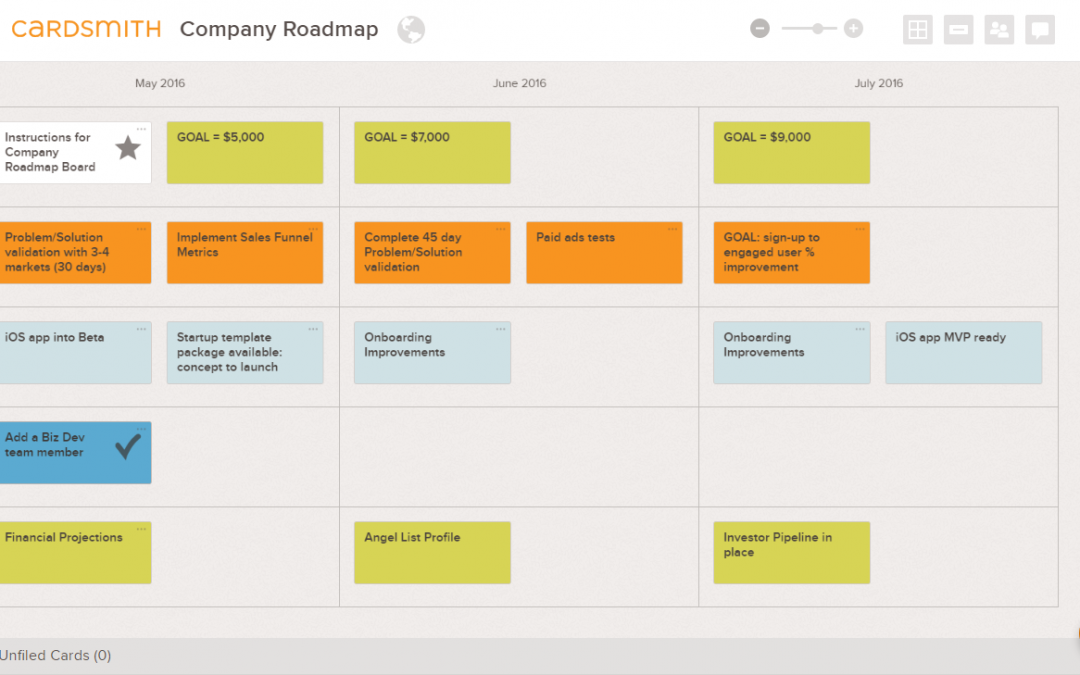The height and width of the screenshot is (675, 1080).
Task: Click the checkmark on Add a Biz Dev card
Action: click(128, 446)
